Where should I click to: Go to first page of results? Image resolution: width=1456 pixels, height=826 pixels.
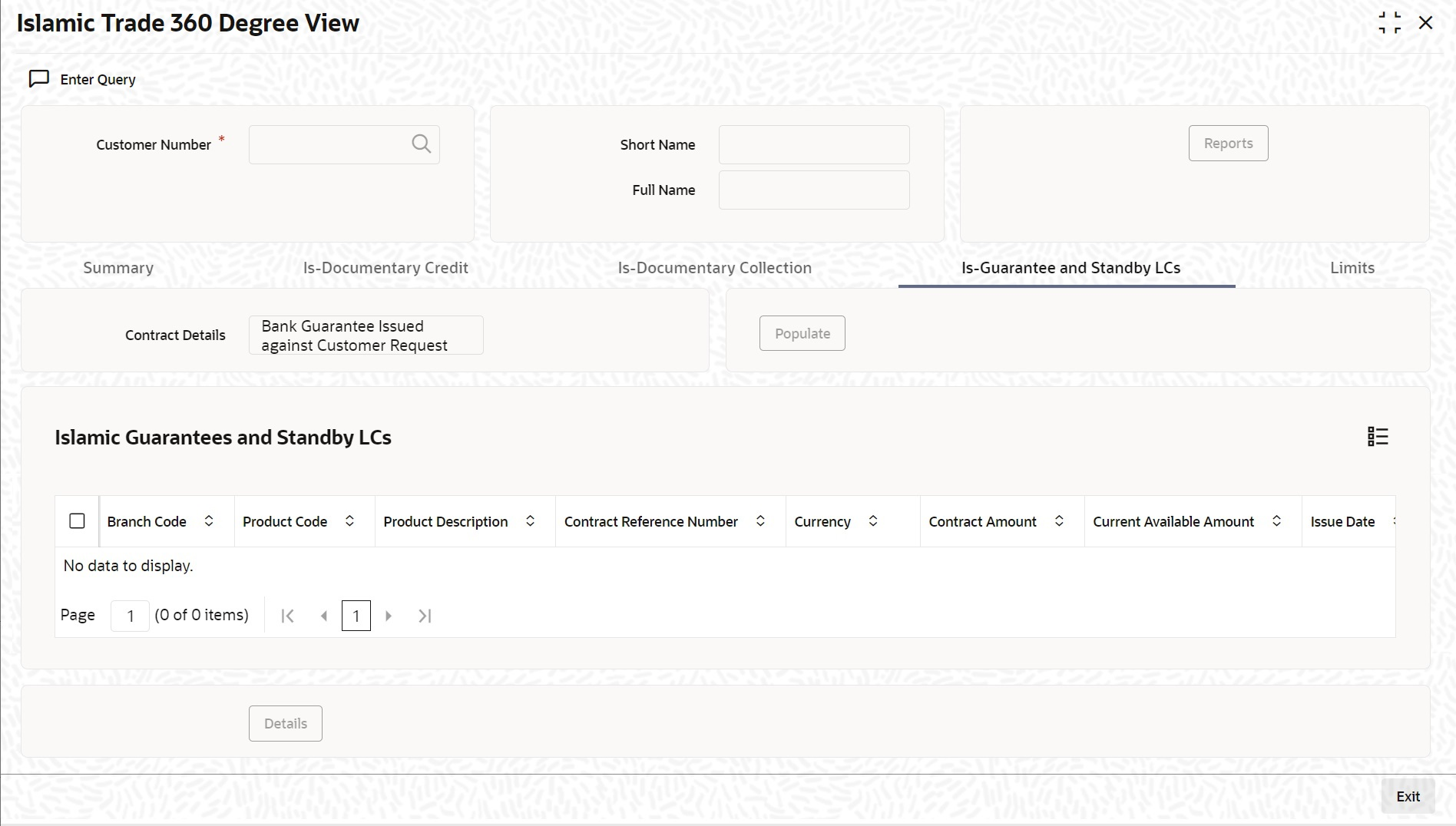click(x=287, y=616)
